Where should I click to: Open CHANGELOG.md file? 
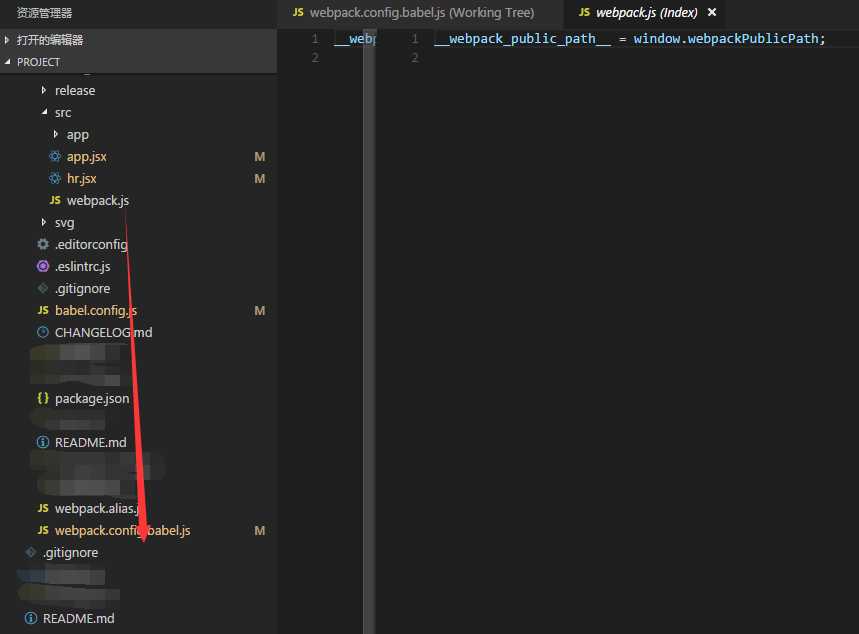(x=104, y=333)
